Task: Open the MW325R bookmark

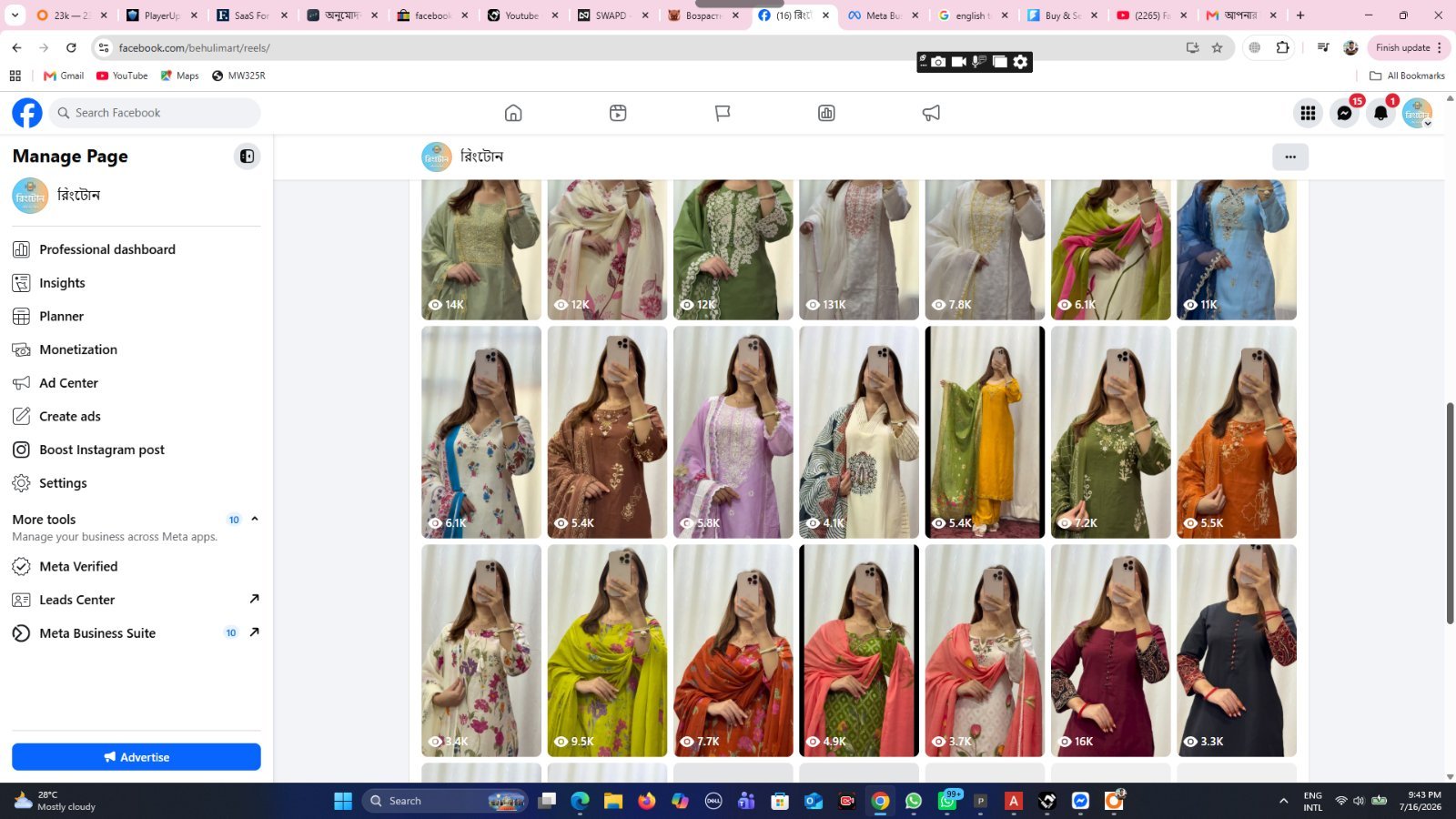Action: pos(238,76)
